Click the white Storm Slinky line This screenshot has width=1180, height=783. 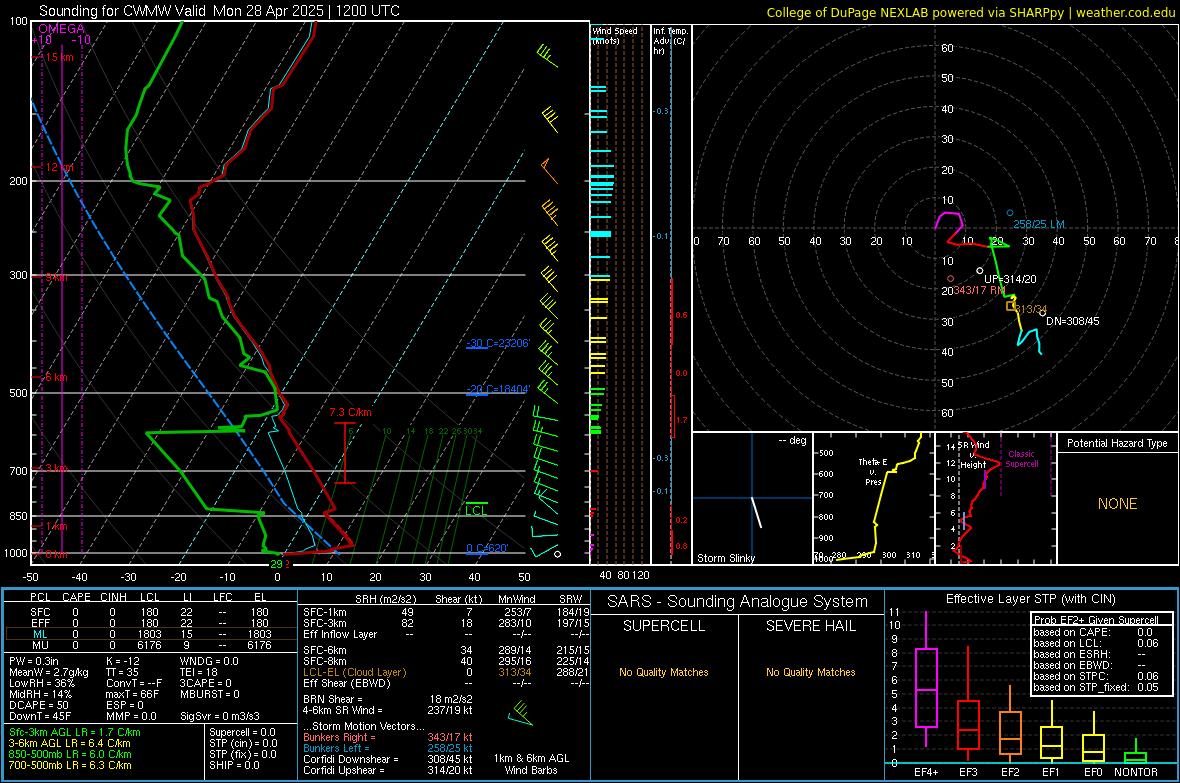coord(756,512)
